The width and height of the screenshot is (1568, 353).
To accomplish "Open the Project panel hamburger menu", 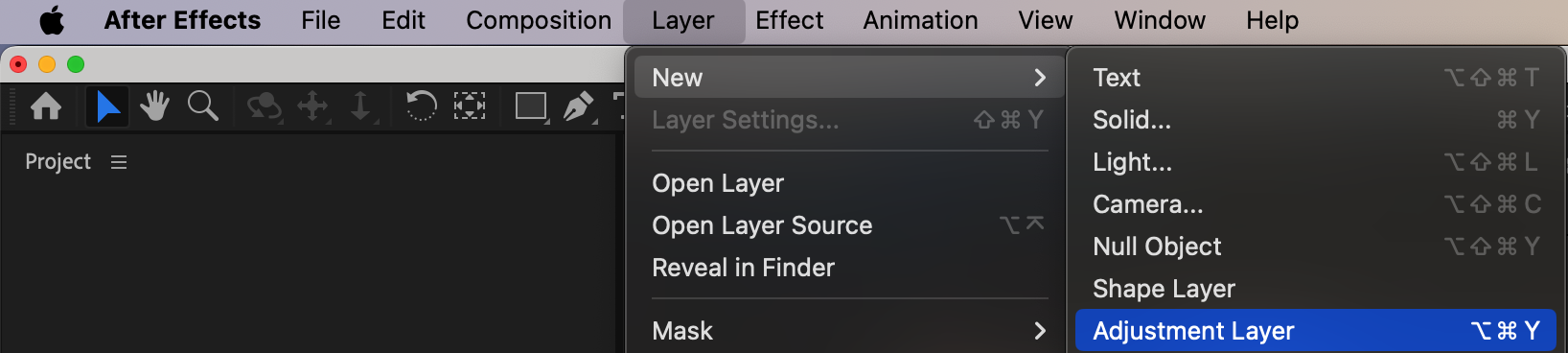I will click(119, 162).
